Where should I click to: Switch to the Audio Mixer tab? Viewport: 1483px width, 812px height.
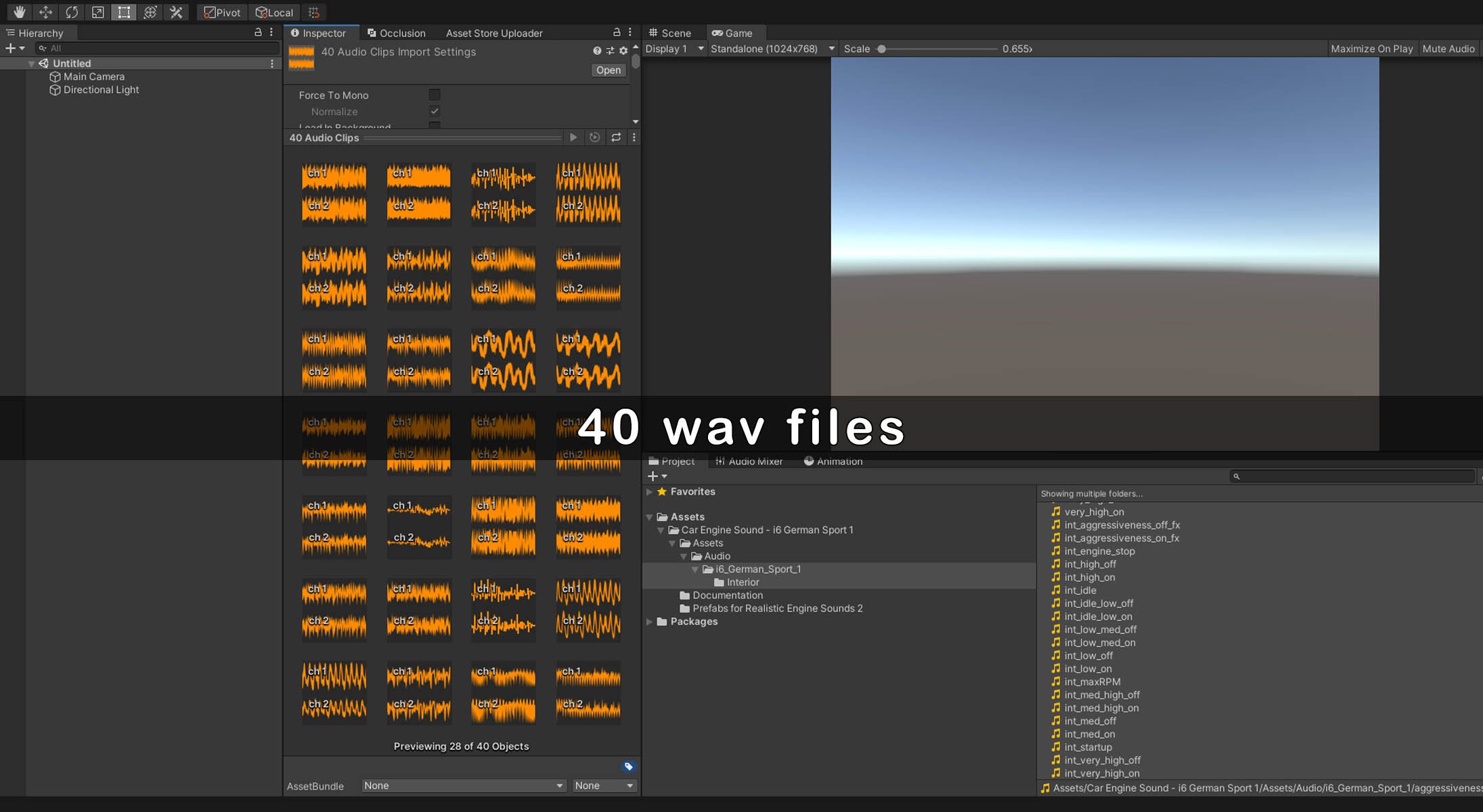749,461
